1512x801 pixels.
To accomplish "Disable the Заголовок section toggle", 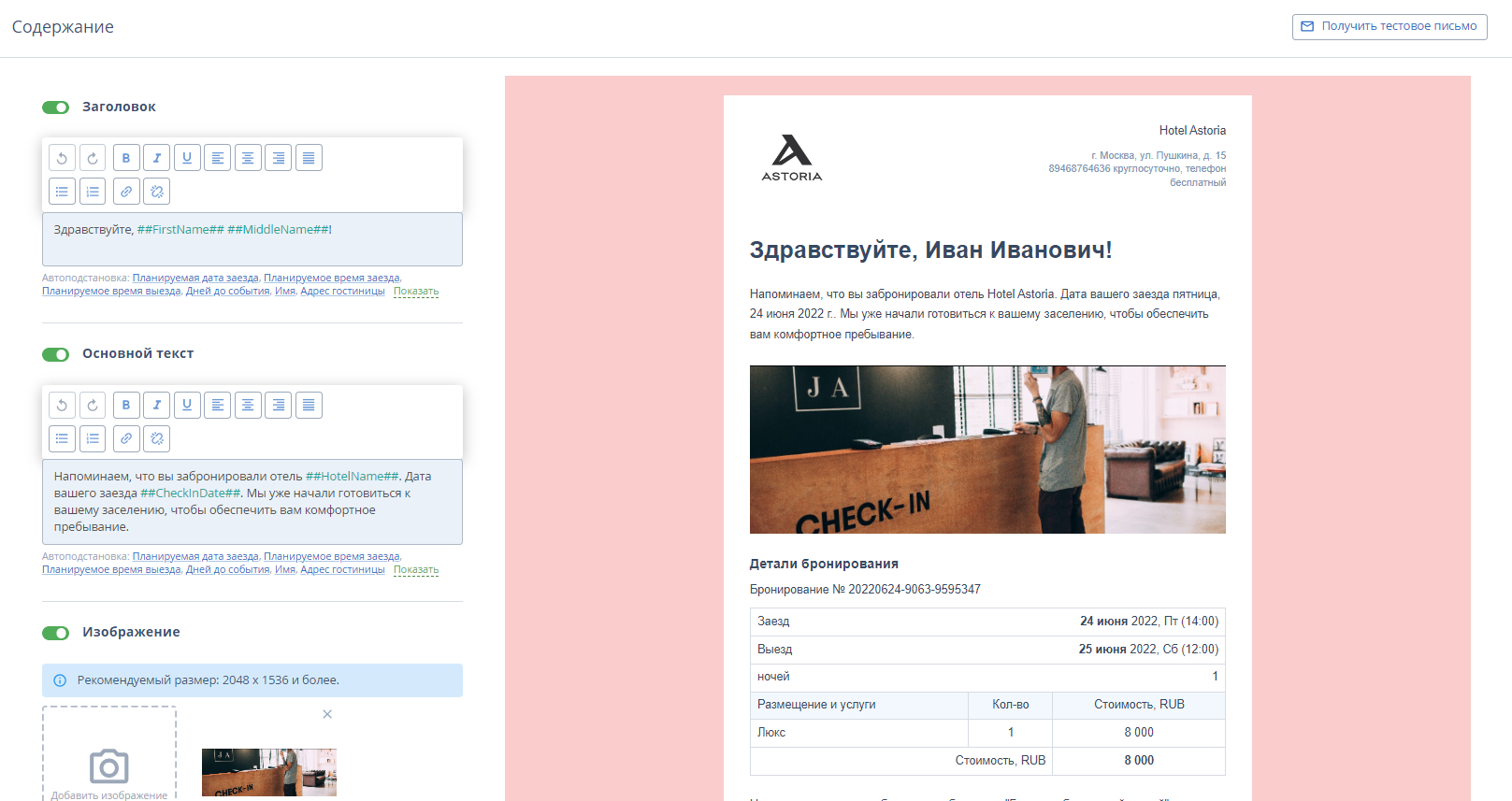I will (56, 107).
